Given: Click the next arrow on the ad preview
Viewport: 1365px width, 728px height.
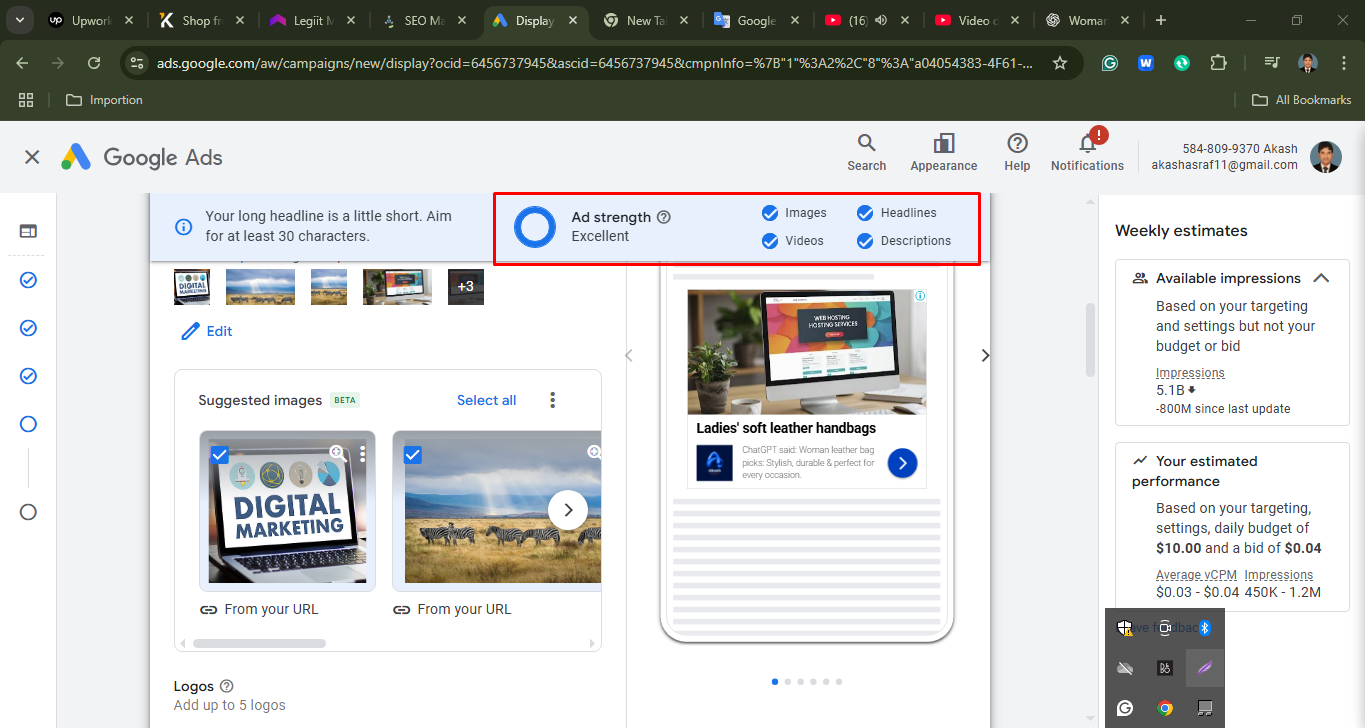Looking at the screenshot, I should click(984, 355).
